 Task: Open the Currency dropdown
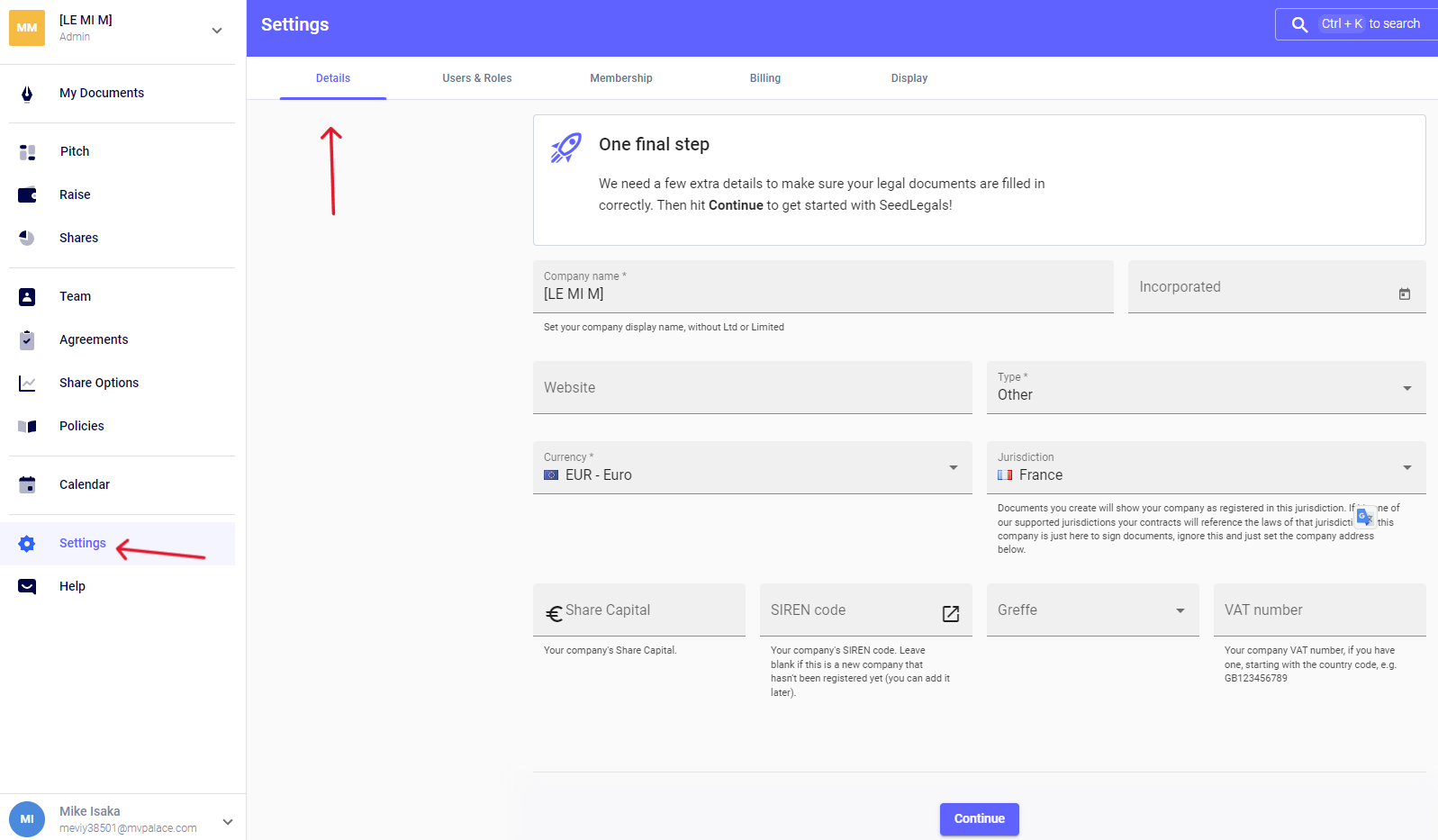pos(953,467)
